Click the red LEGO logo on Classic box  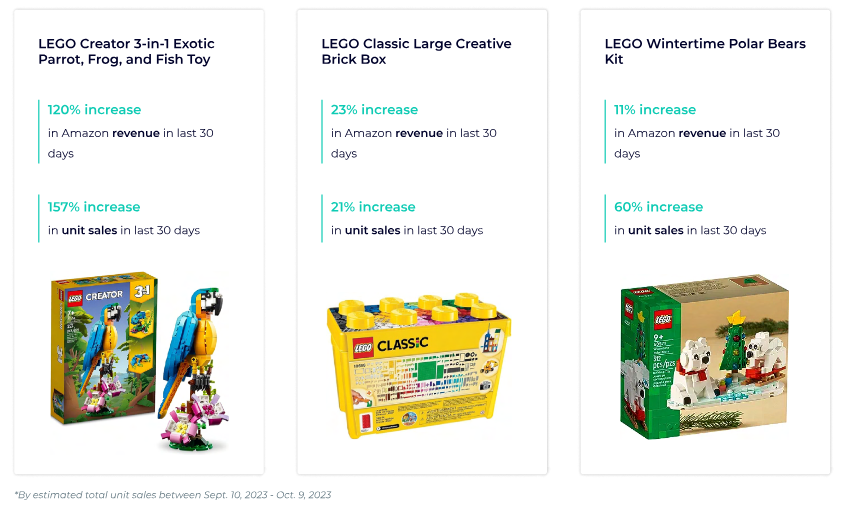coord(362,347)
